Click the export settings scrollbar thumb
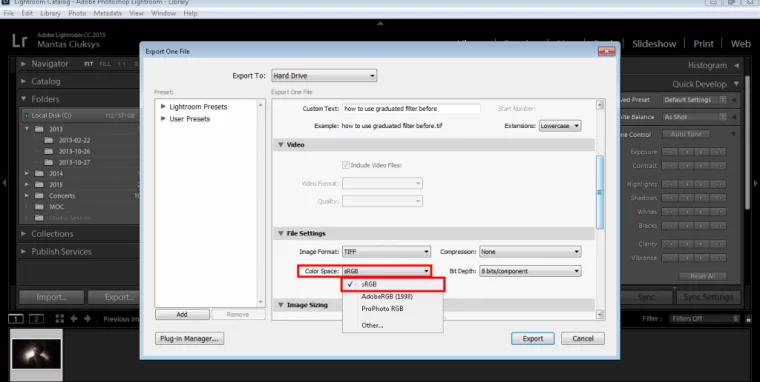The width and height of the screenshot is (760, 382). pos(600,192)
